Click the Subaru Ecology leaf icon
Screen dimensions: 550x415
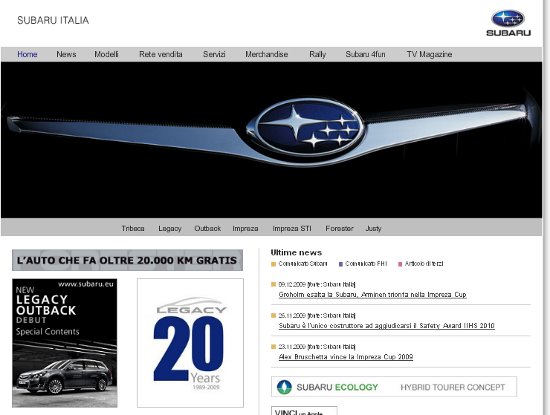284,387
